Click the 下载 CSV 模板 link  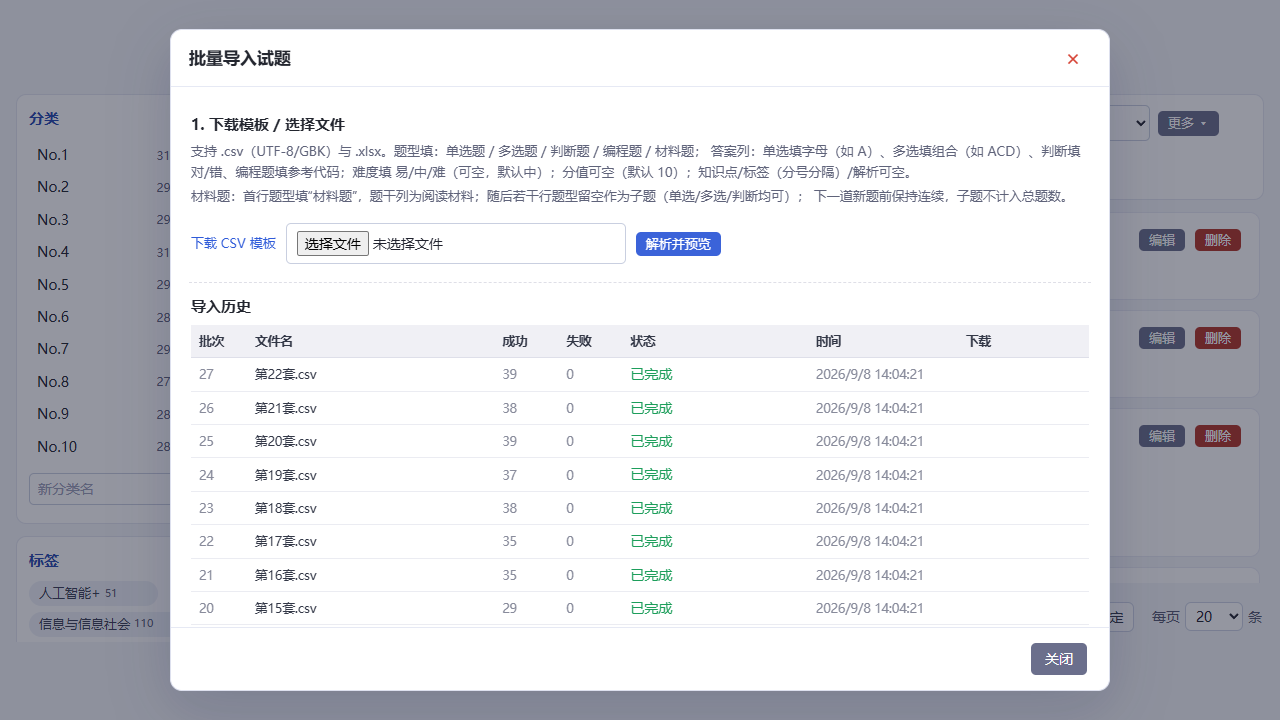pos(233,243)
